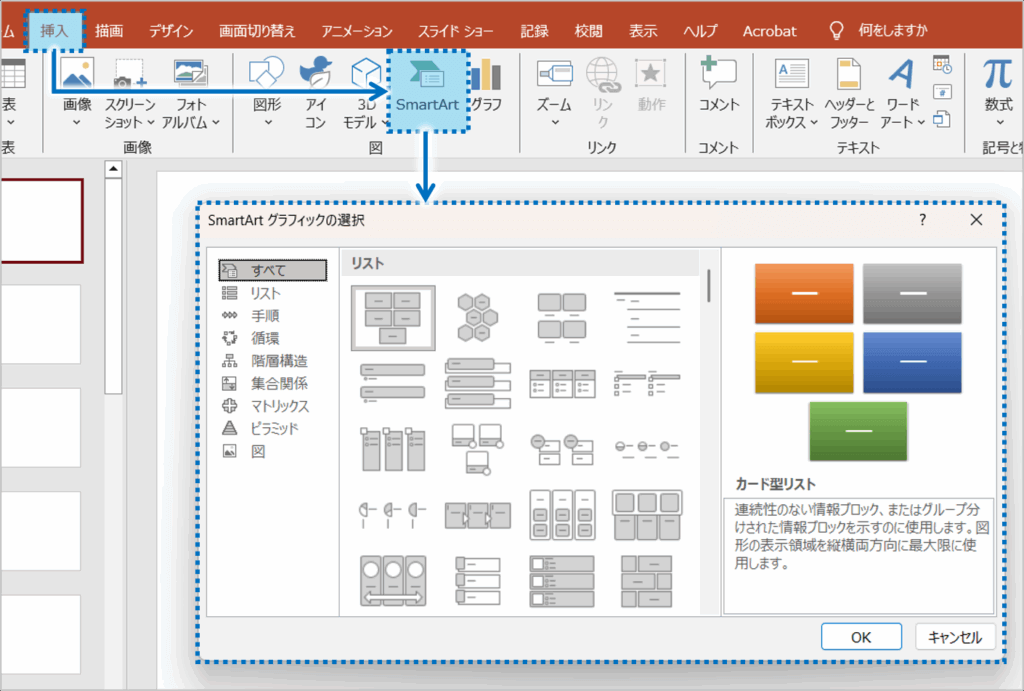Expand the テキストボックス dropdown
The width and height of the screenshot is (1024, 691).
click(813, 123)
